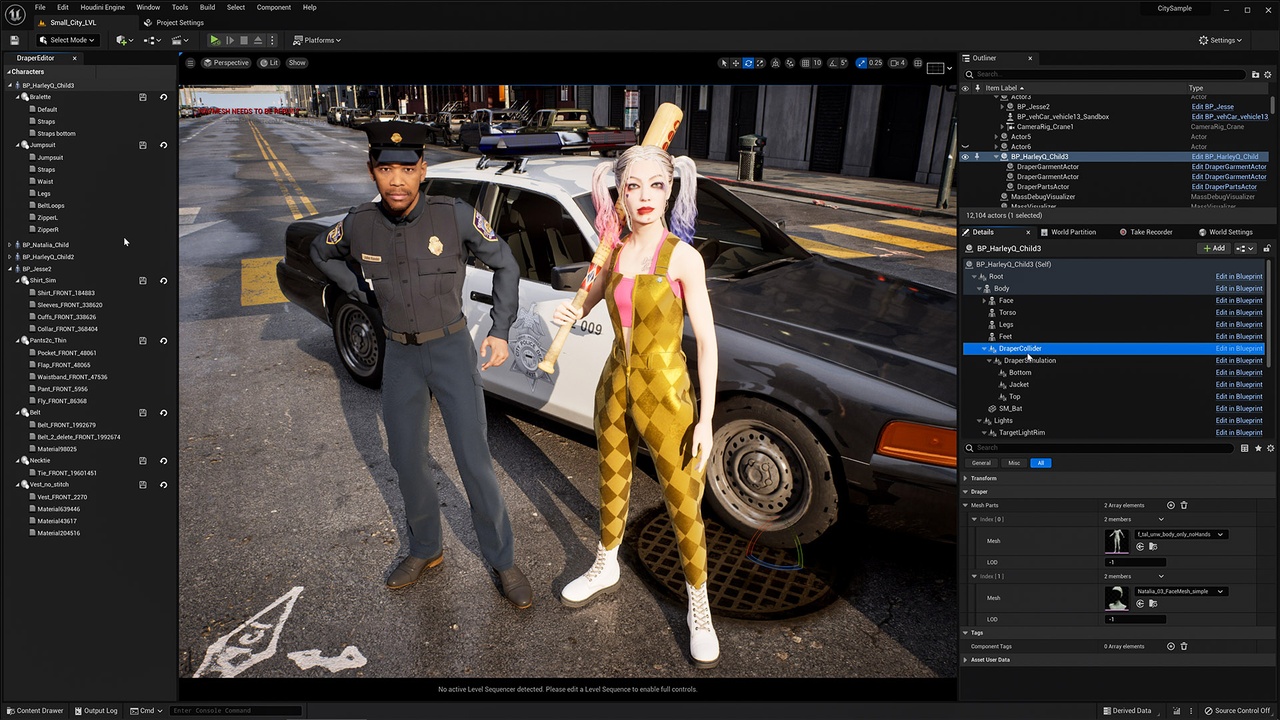
Task: Click the Outliner add-folder icon
Action: point(1256,74)
